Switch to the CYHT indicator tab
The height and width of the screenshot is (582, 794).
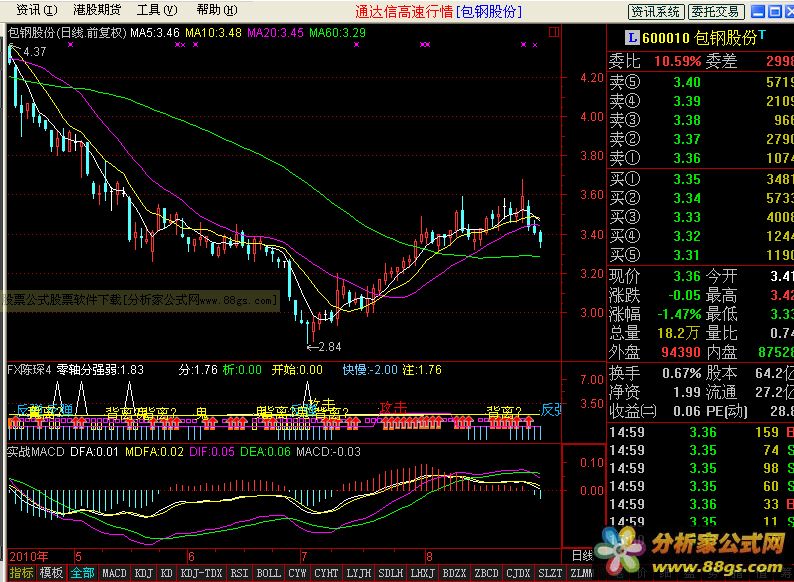pyautogui.click(x=326, y=573)
